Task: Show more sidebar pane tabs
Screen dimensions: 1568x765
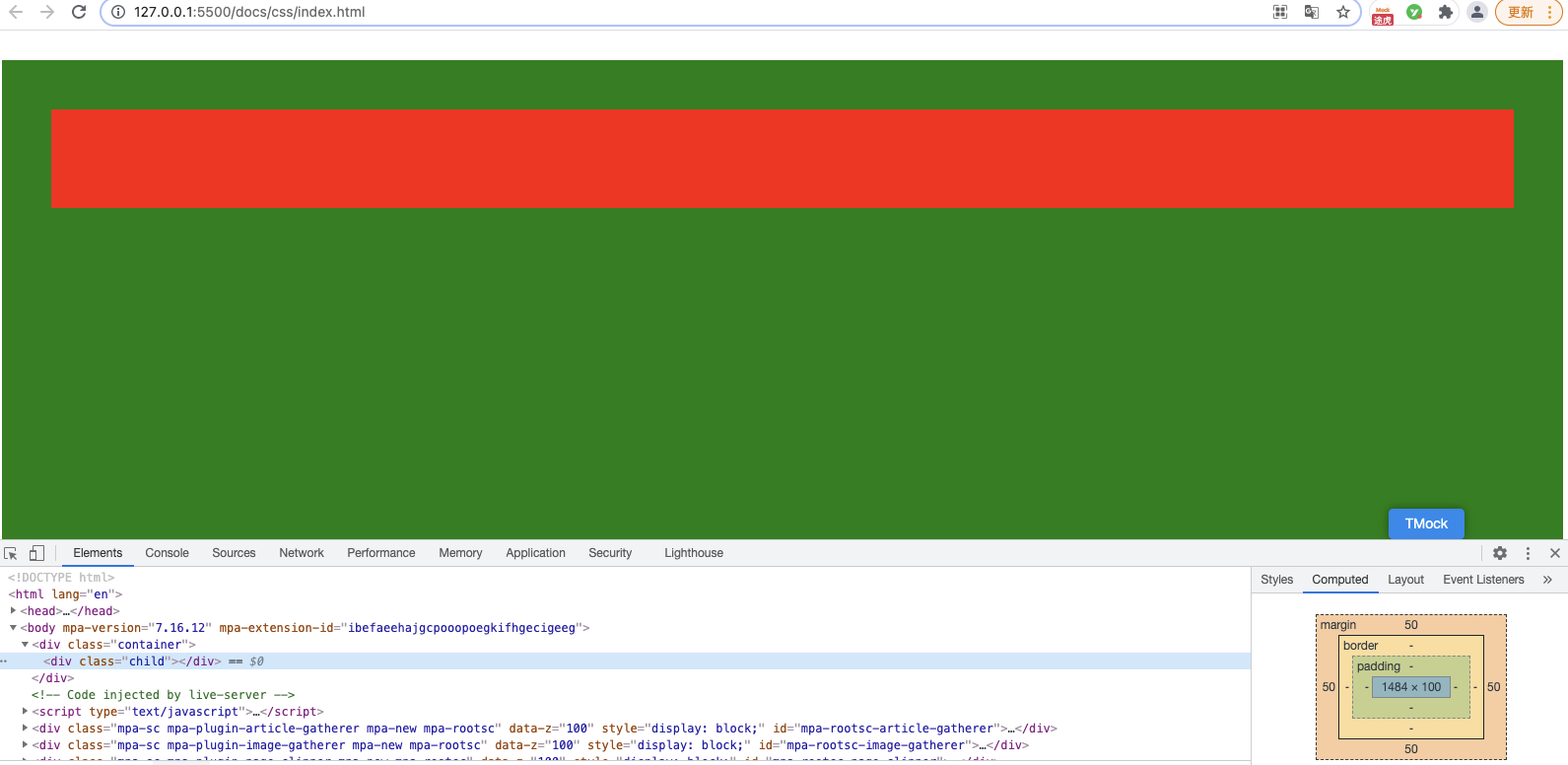Action: click(x=1547, y=580)
